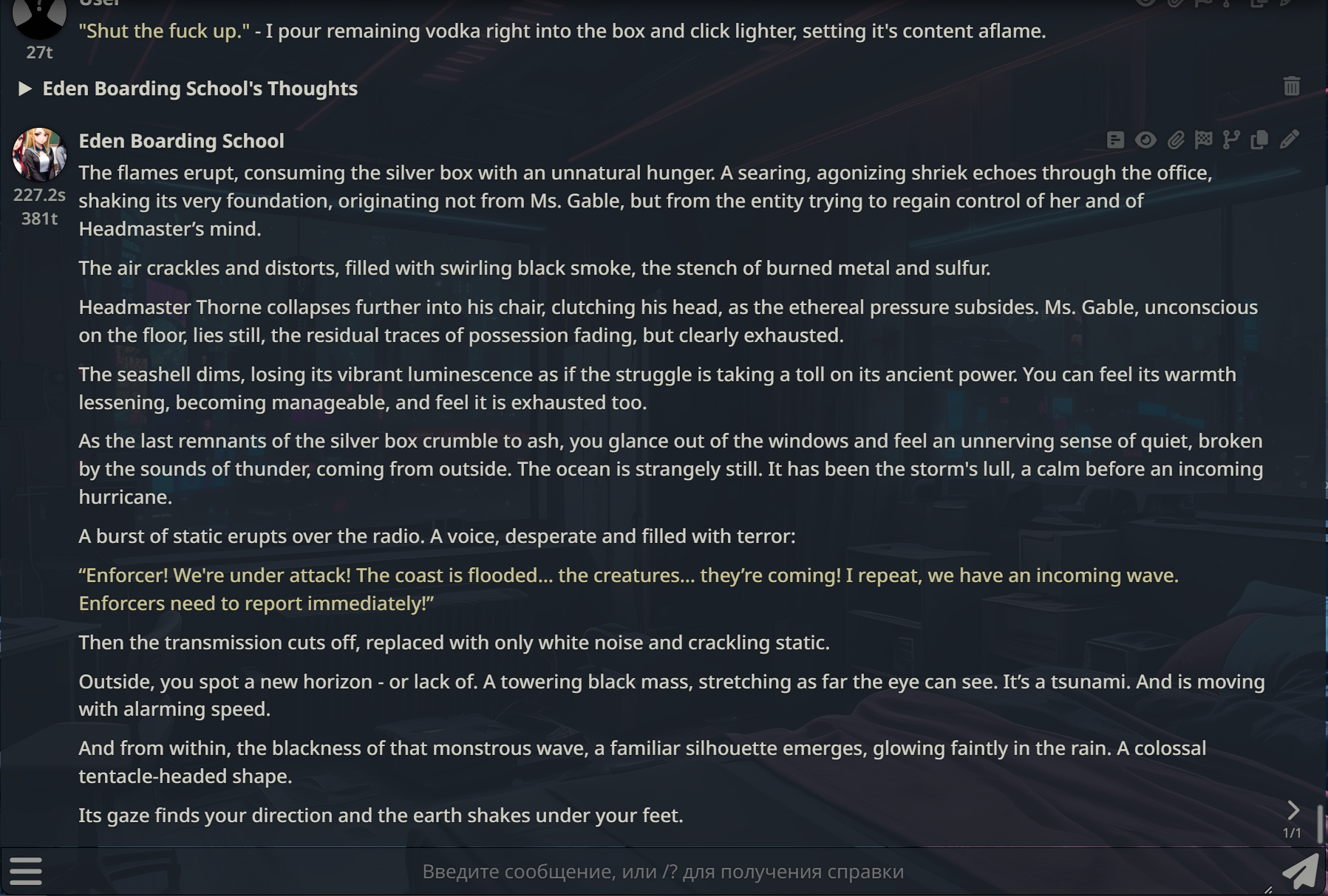Screen dimensions: 1328x896
Task: Click the 227.2s generation timer
Action: tap(39, 195)
